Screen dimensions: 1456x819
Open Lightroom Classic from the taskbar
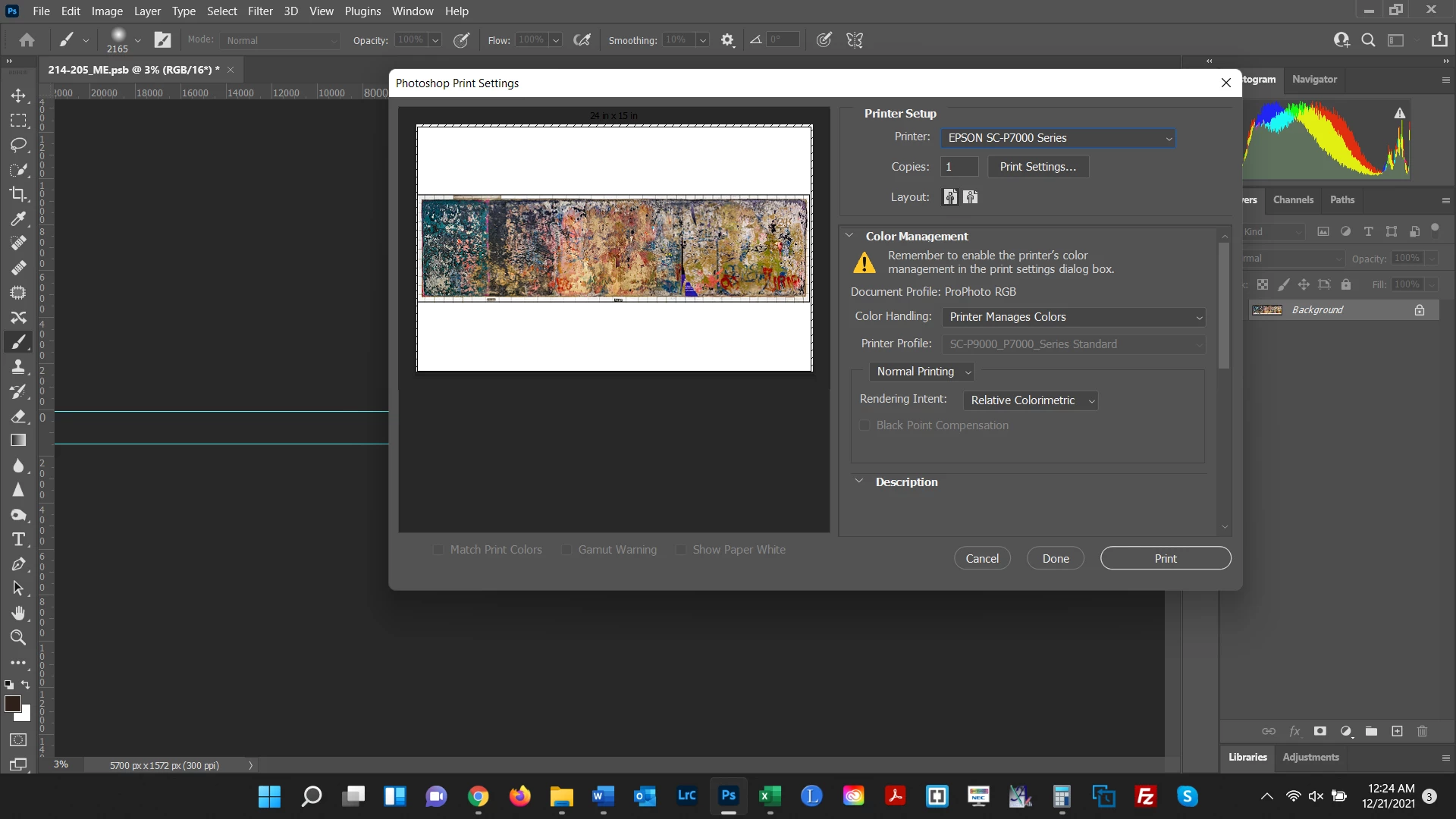click(x=686, y=795)
